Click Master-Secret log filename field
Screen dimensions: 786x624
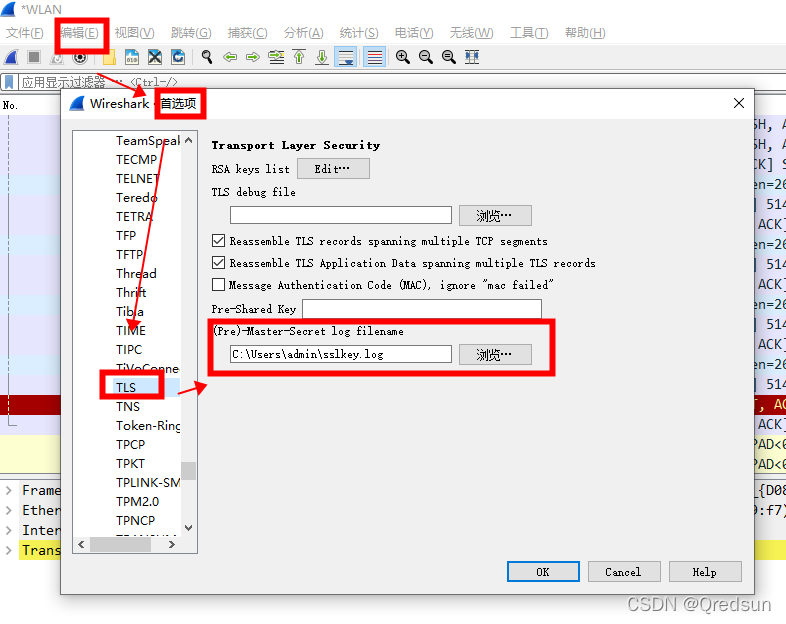(x=341, y=354)
